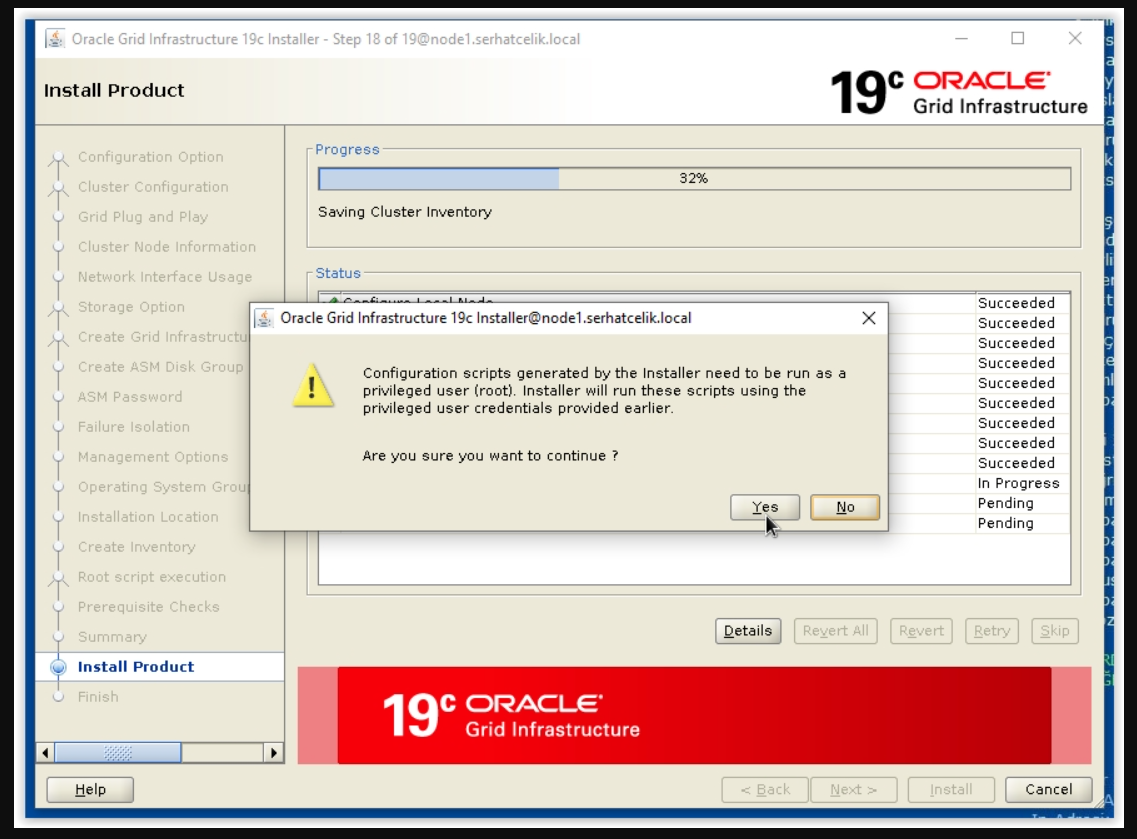Click the 19c Oracle logo in header
The image size is (1137, 839).
[x=958, y=92]
